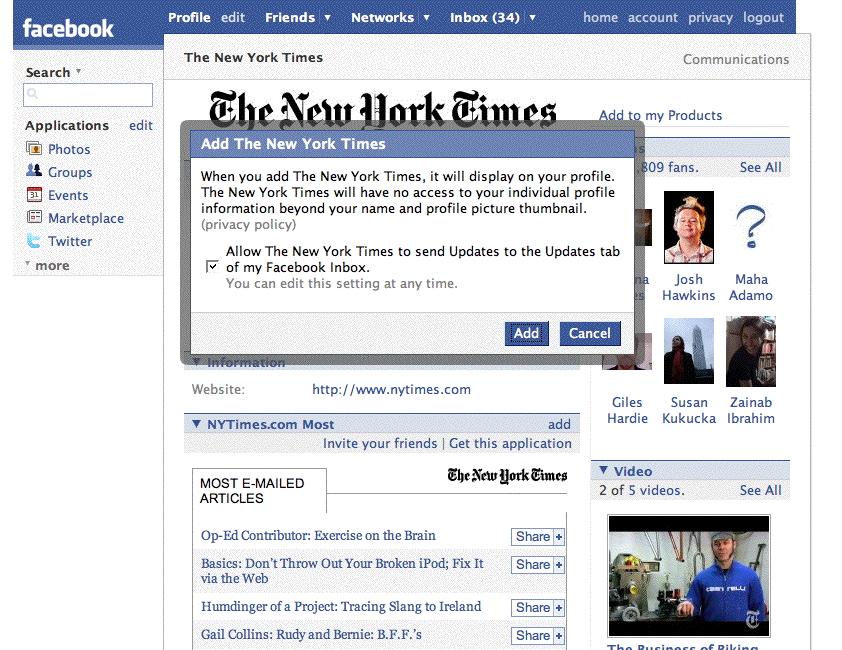
Task: Expand the Networks dropdown menu
Action: click(427, 18)
